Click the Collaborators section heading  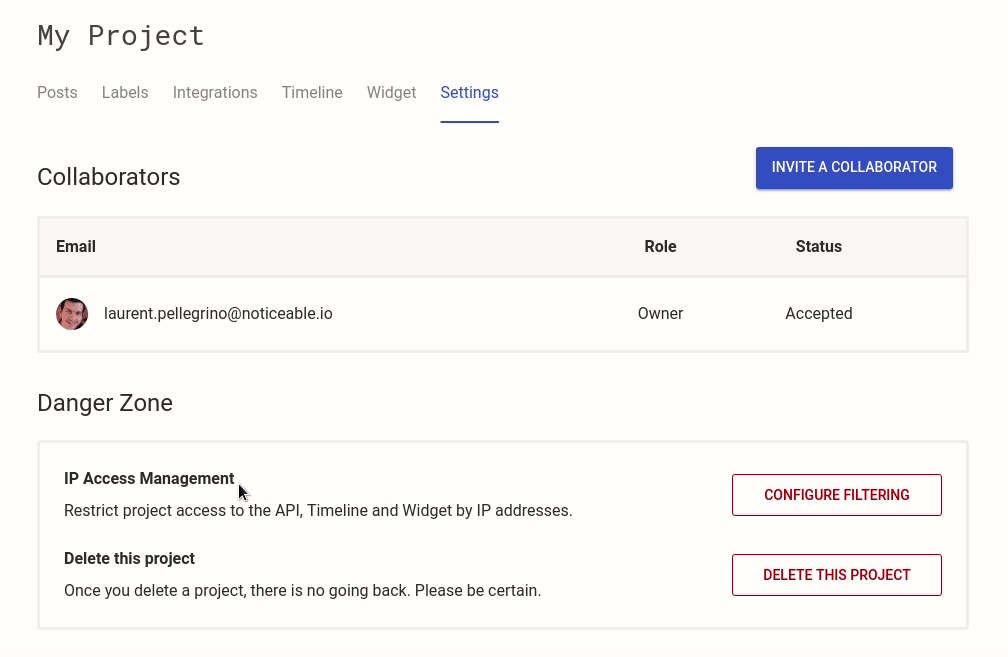click(x=109, y=177)
